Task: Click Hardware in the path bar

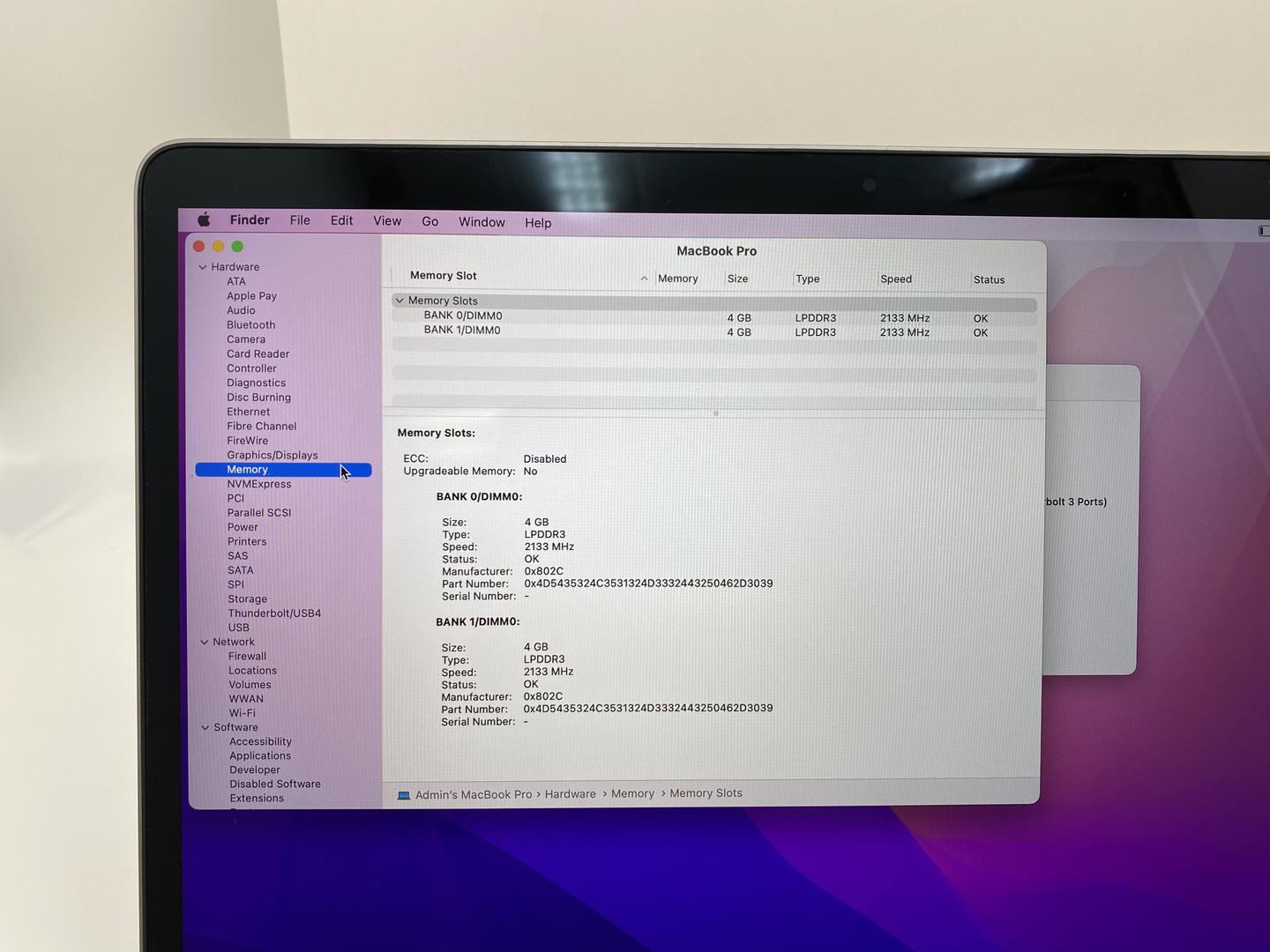Action: pos(570,794)
